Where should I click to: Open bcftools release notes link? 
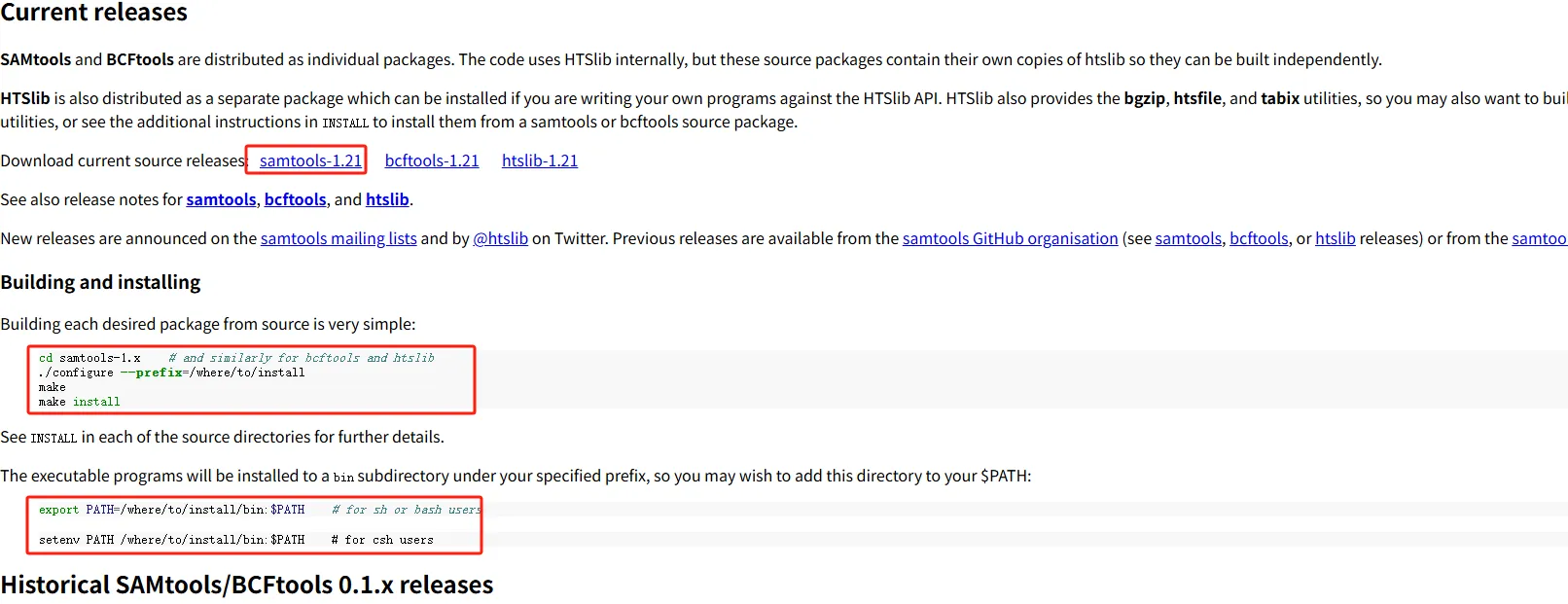click(x=295, y=199)
